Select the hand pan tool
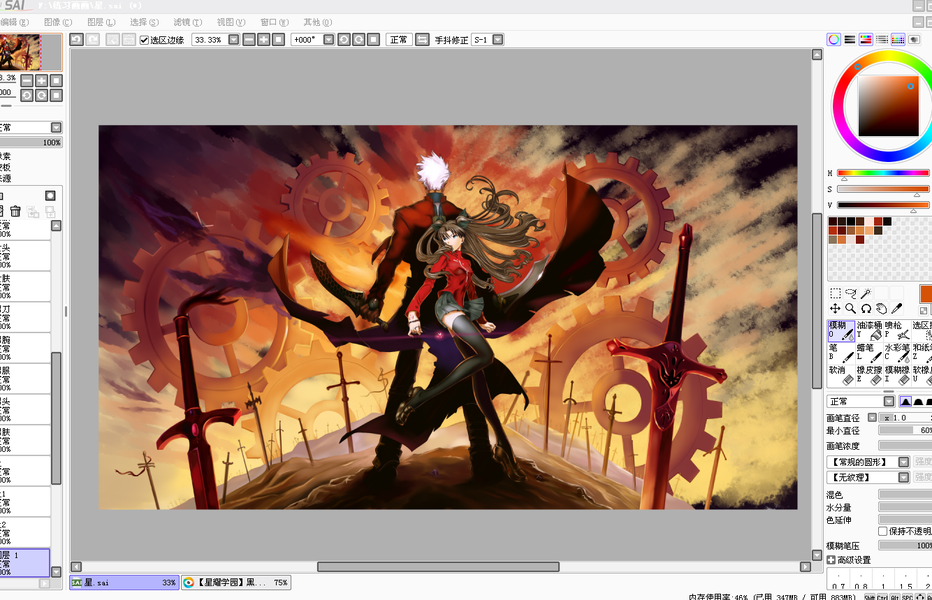The width and height of the screenshot is (932, 600). [881, 309]
